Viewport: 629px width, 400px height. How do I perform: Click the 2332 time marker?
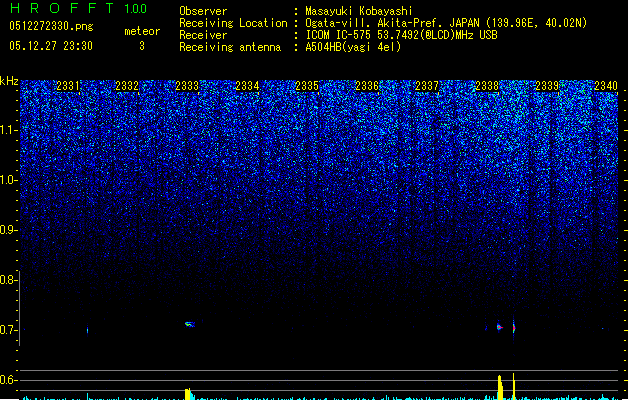127,86
